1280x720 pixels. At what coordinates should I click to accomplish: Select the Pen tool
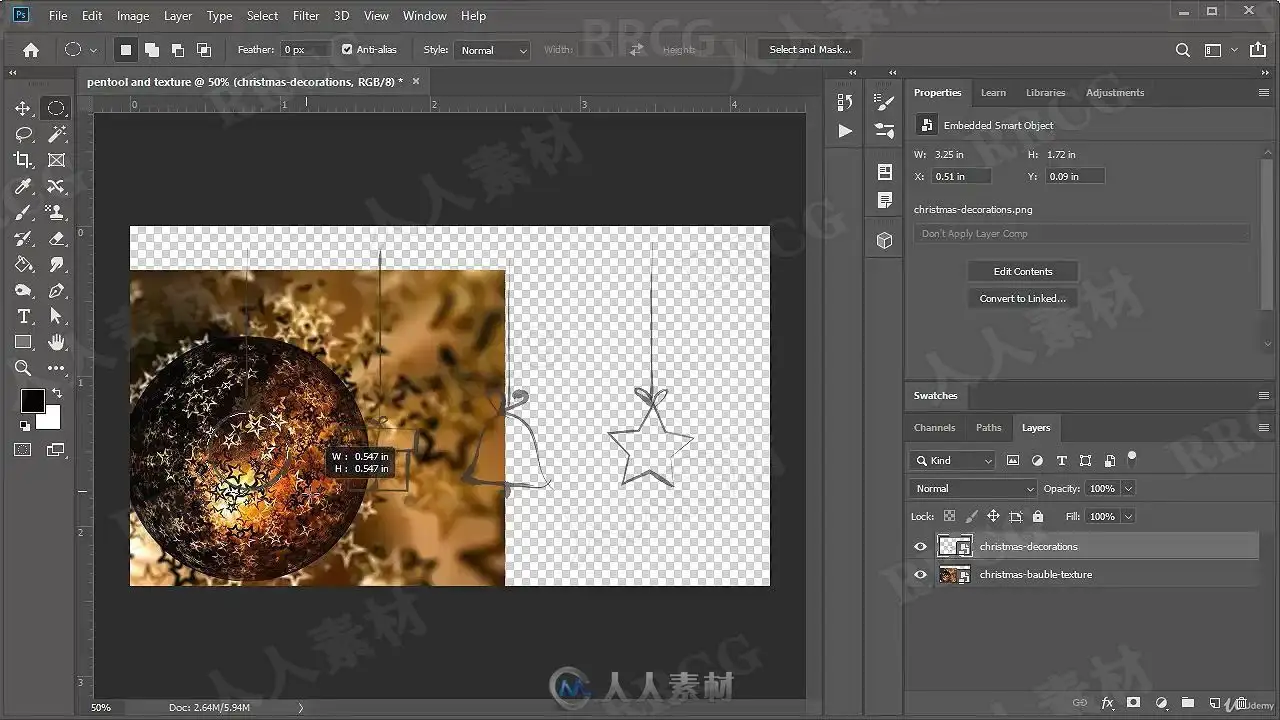point(57,291)
